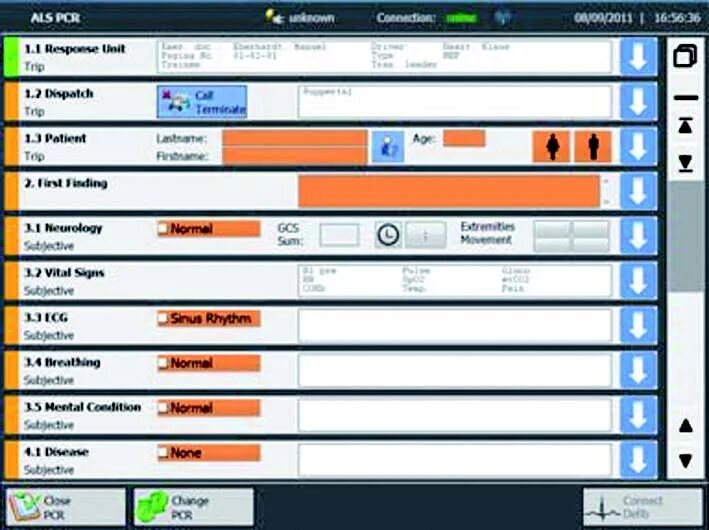Expand the 3.1 Neurology section arrow
The width and height of the screenshot is (709, 530).
tap(638, 236)
